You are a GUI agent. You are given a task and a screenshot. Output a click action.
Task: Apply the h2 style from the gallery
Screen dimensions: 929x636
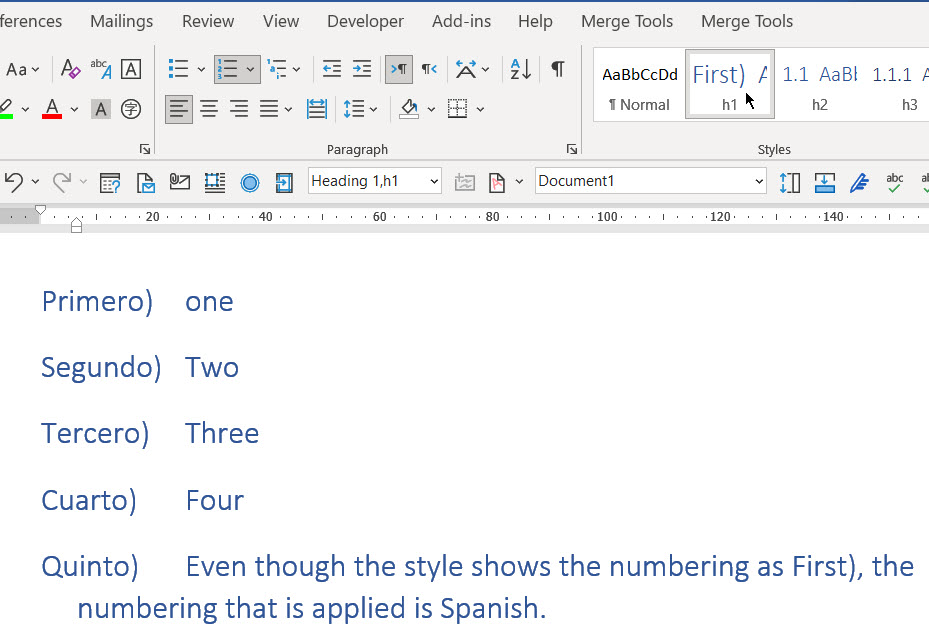pyautogui.click(x=820, y=84)
